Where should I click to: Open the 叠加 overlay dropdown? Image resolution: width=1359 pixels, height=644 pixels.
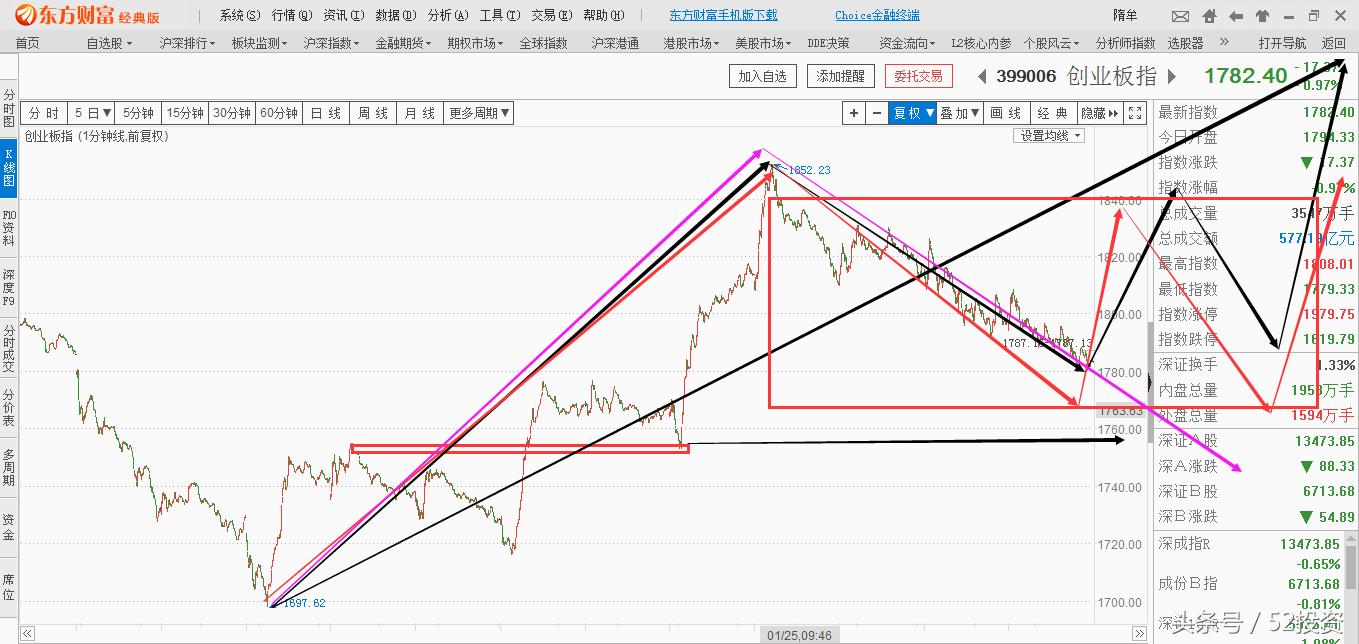coord(960,113)
